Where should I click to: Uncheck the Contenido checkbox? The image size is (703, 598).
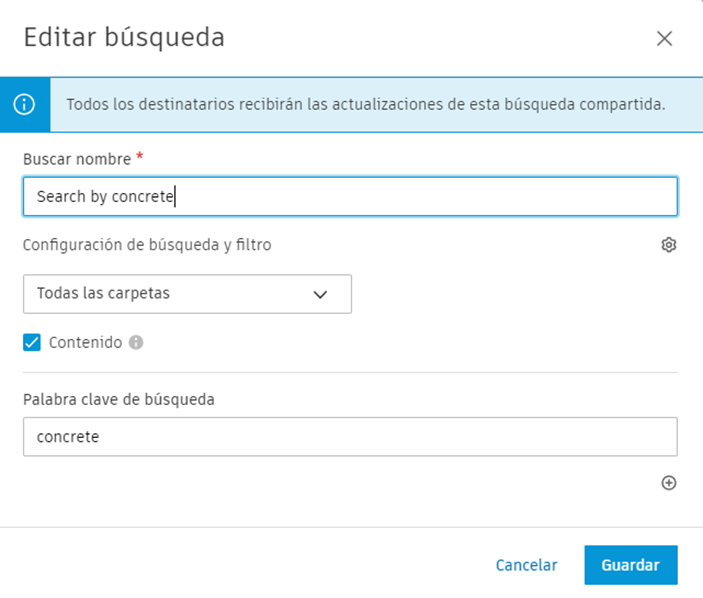(32, 342)
